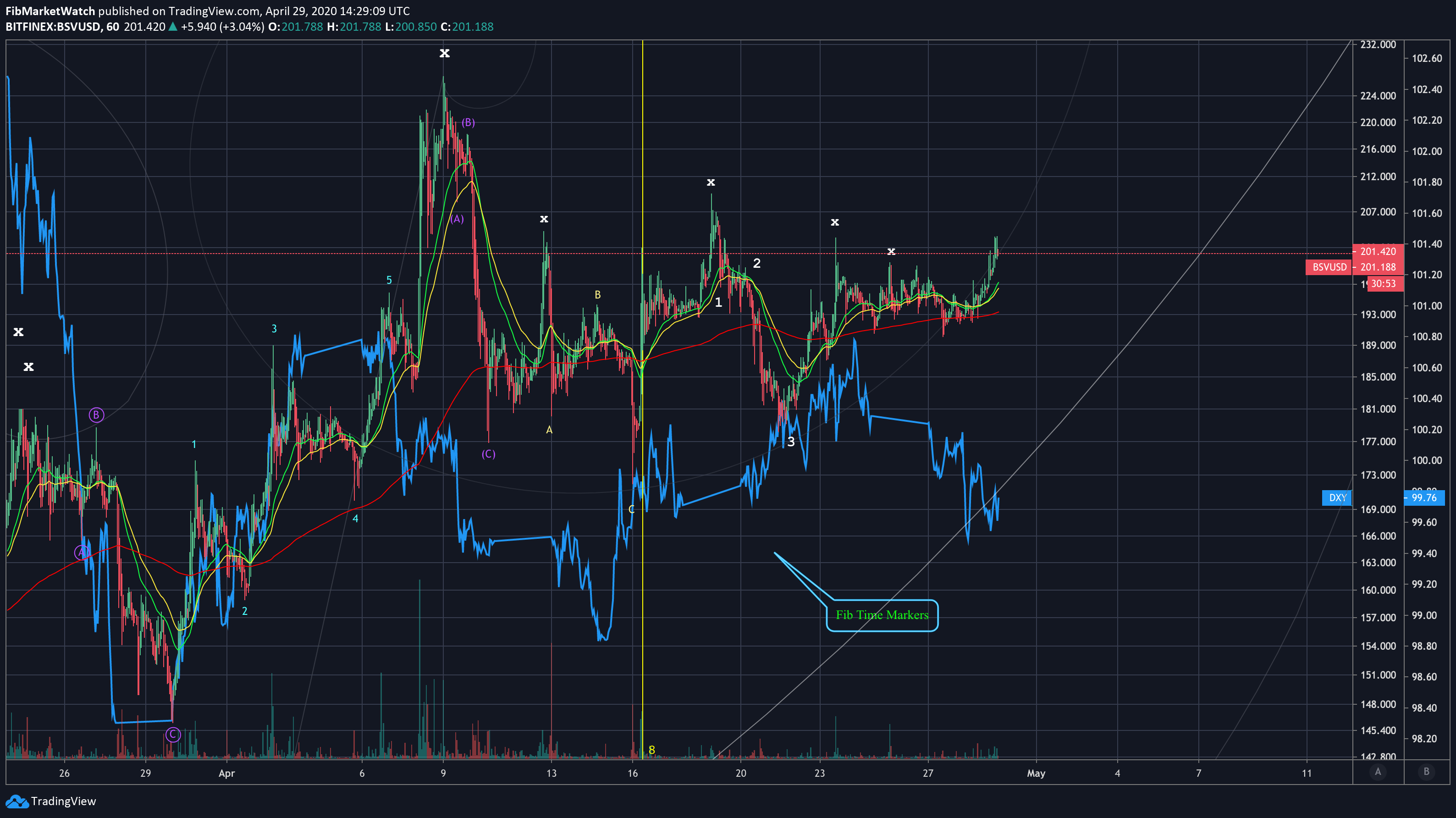The height and width of the screenshot is (818, 1456).
Task: Click the circled purple A wave label
Action: 82,553
